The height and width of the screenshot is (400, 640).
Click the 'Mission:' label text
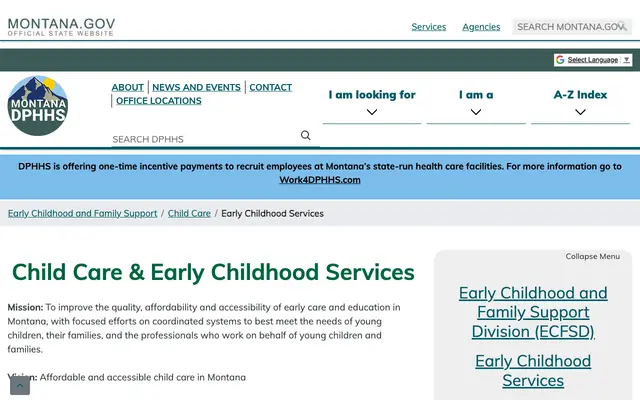click(x=25, y=307)
